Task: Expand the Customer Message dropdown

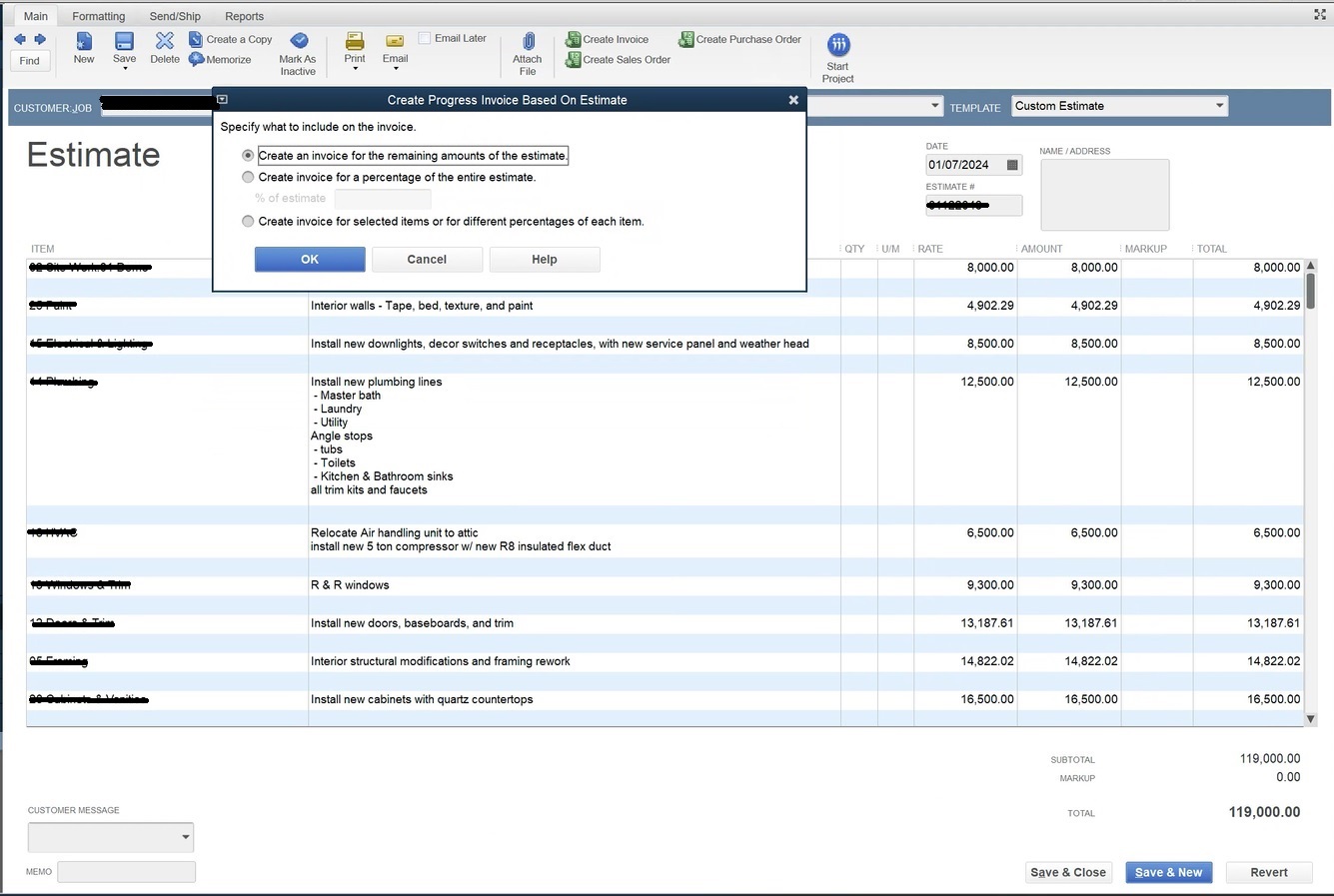Action: (x=185, y=837)
